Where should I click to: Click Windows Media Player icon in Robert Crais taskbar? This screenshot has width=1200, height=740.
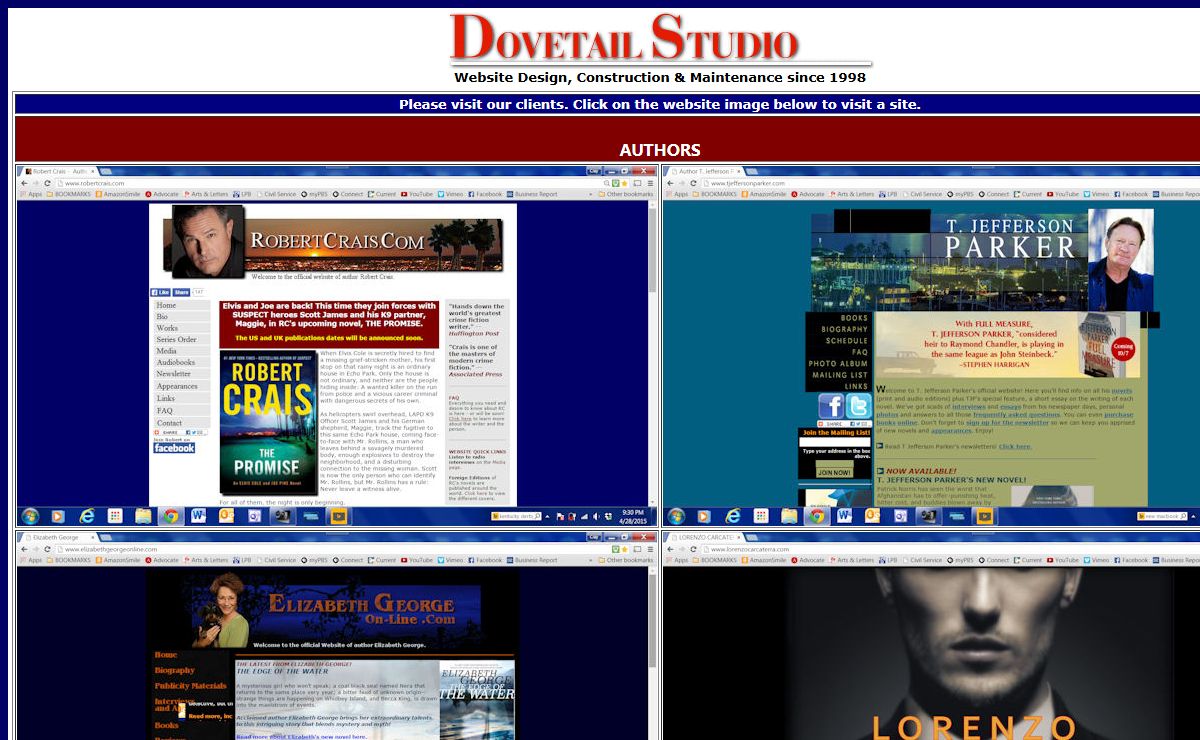tap(58, 516)
